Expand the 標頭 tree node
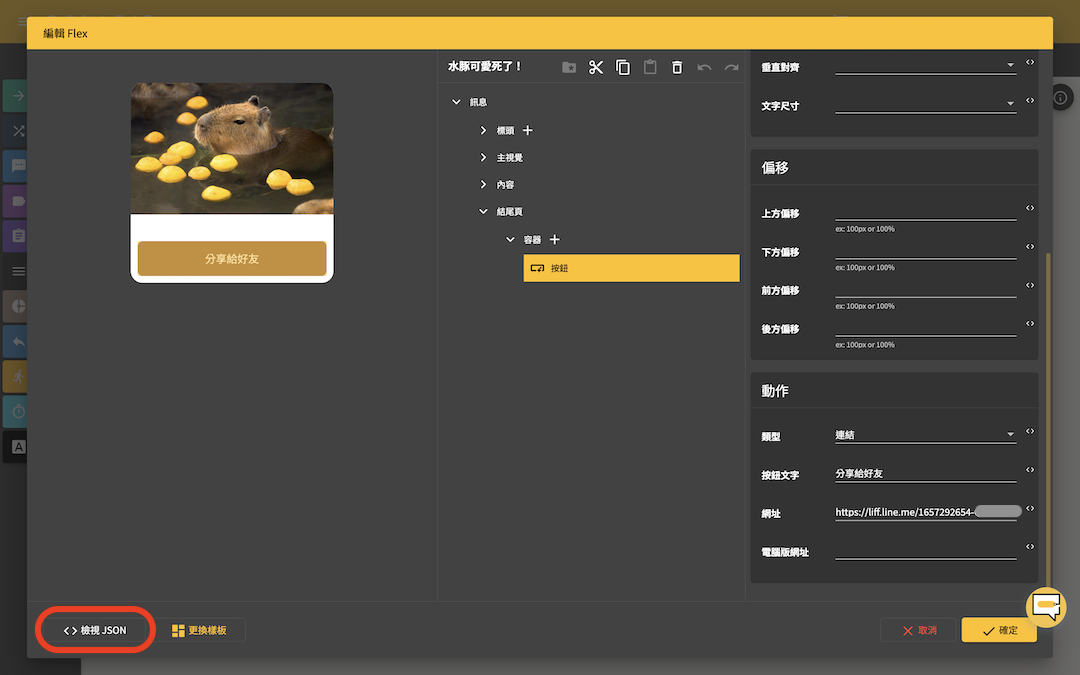The image size is (1080, 675). tap(483, 130)
